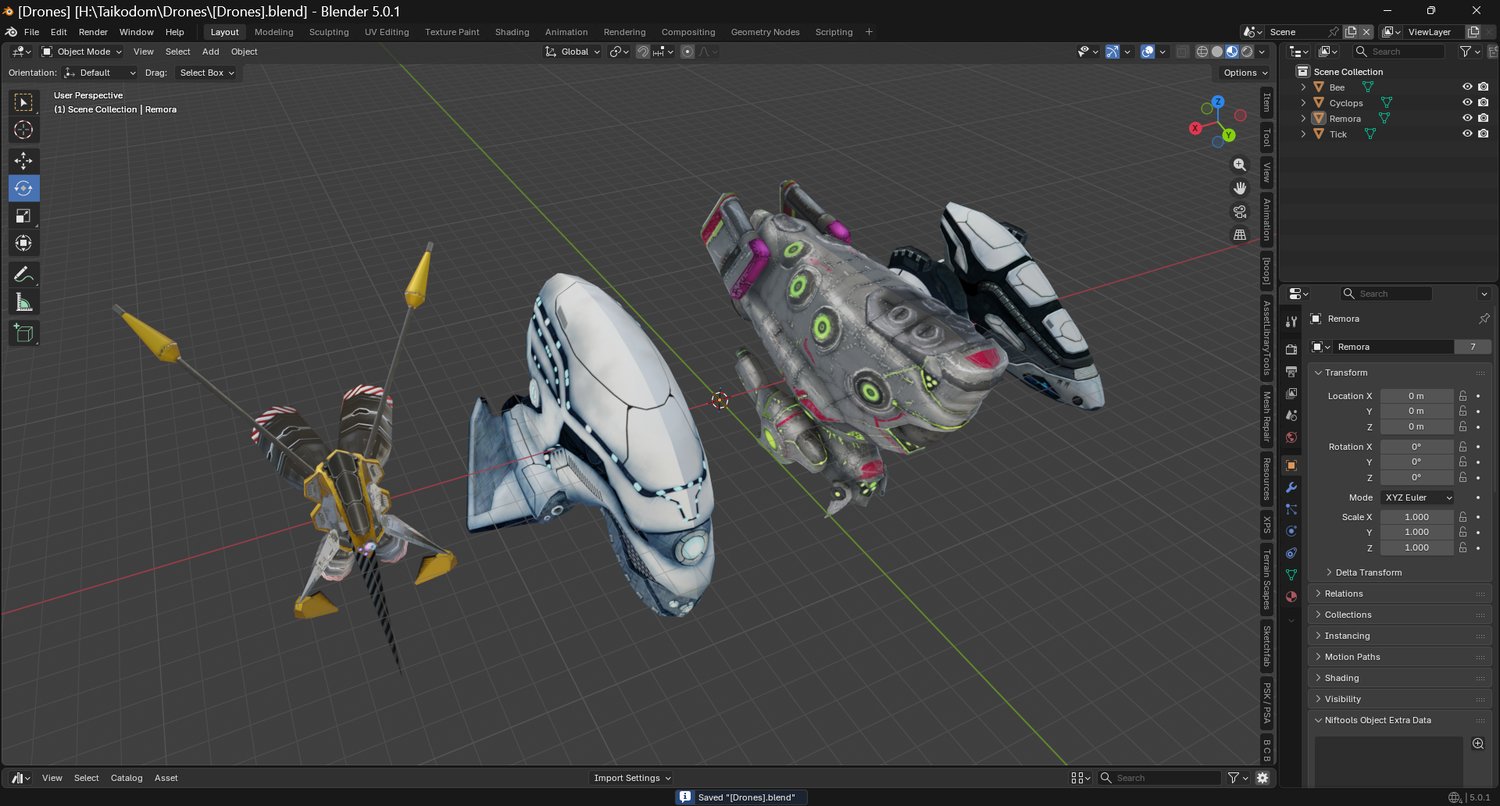The image size is (1500, 806).
Task: Select the Measure tool
Action: pyautogui.click(x=24, y=302)
